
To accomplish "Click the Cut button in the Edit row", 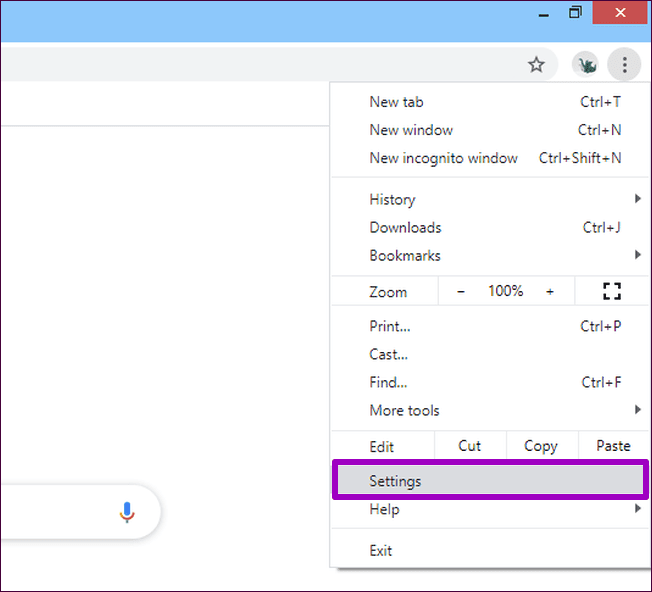I will (470, 446).
